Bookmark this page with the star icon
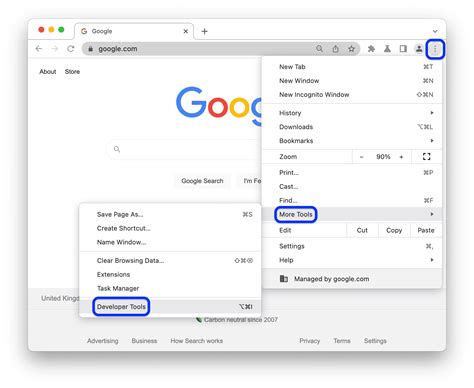The height and width of the screenshot is (388, 474). click(351, 49)
